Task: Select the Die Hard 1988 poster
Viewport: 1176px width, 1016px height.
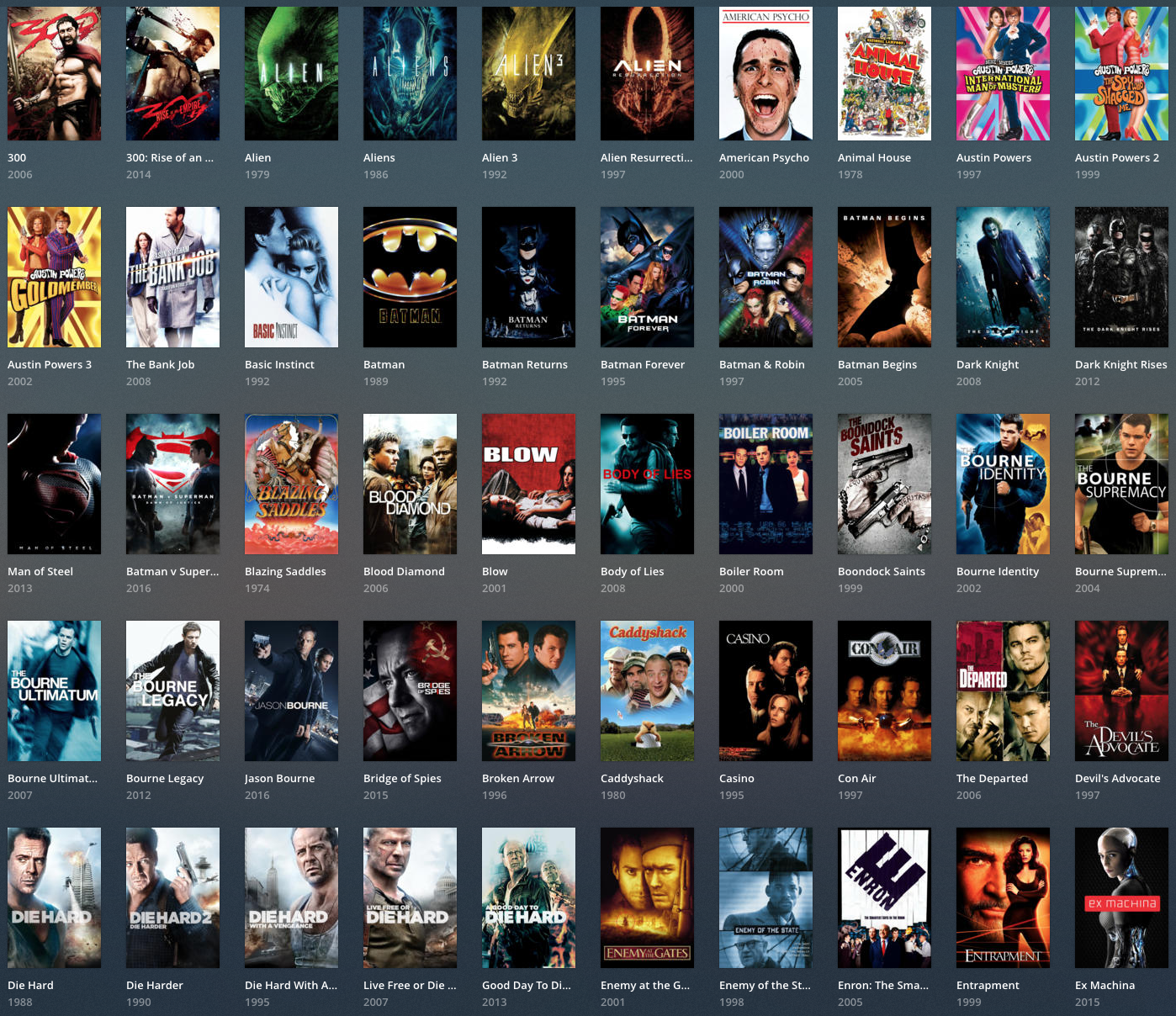Action: pyautogui.click(x=54, y=897)
